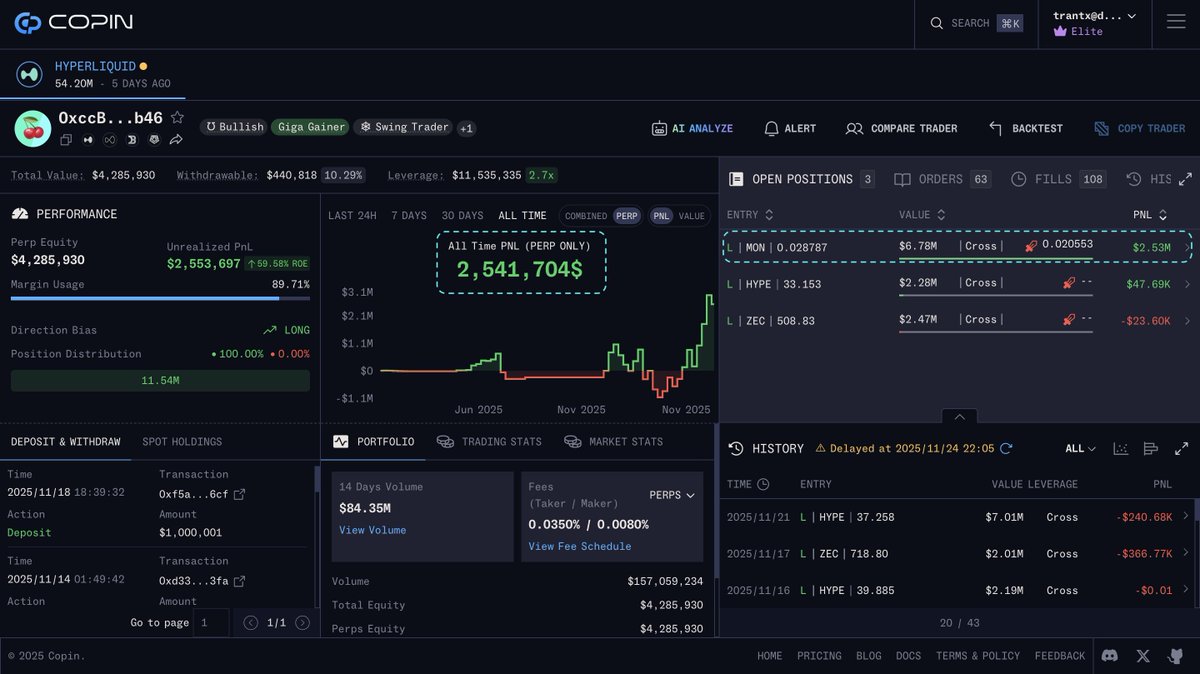Open the hamburger menu
This screenshot has height=674, width=1200.
(x=1175, y=22)
